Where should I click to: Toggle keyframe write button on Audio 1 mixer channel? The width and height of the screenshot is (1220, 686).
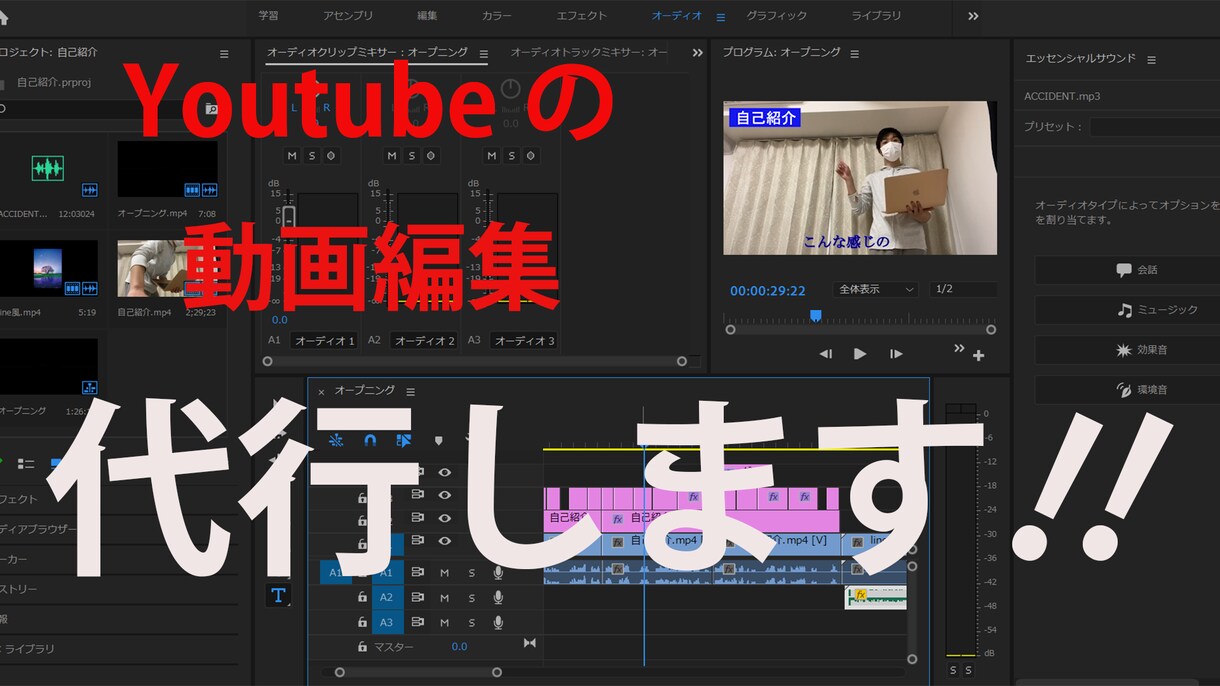point(332,156)
